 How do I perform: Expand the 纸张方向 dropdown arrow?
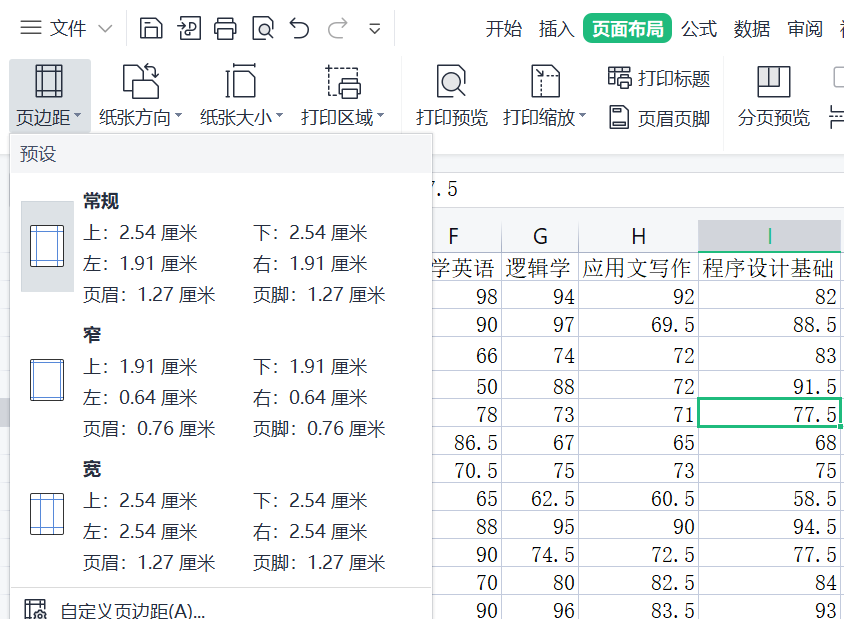click(179, 115)
